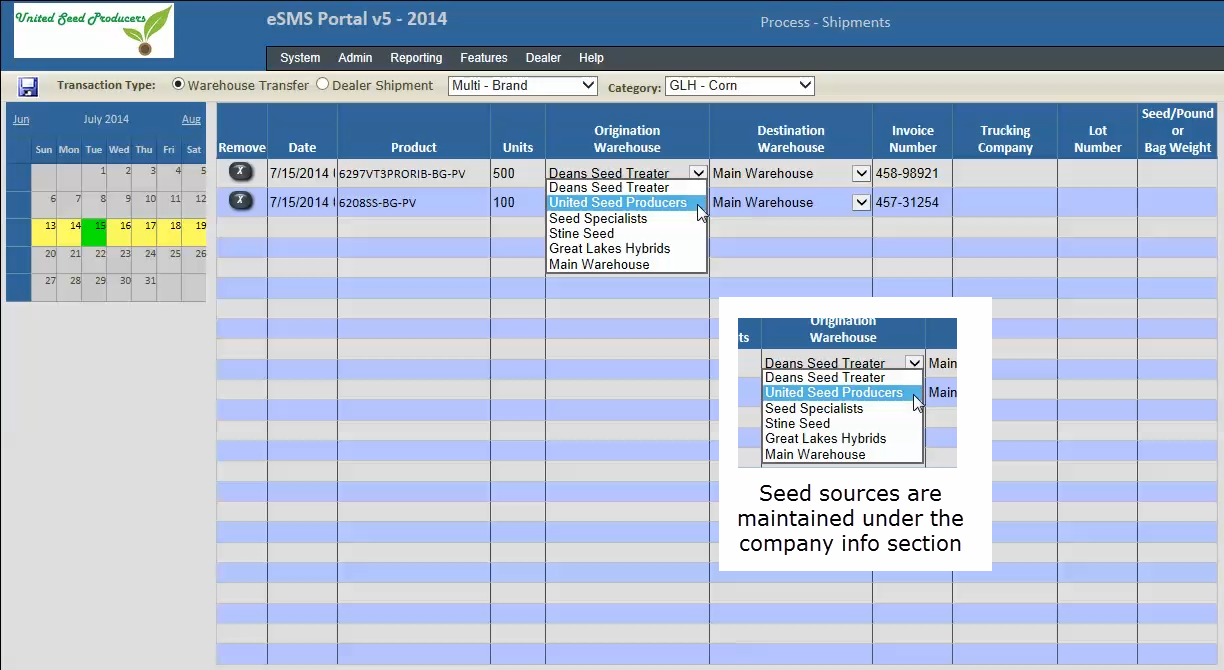Choose Great Lakes Hybrids from the origination list

click(626, 248)
